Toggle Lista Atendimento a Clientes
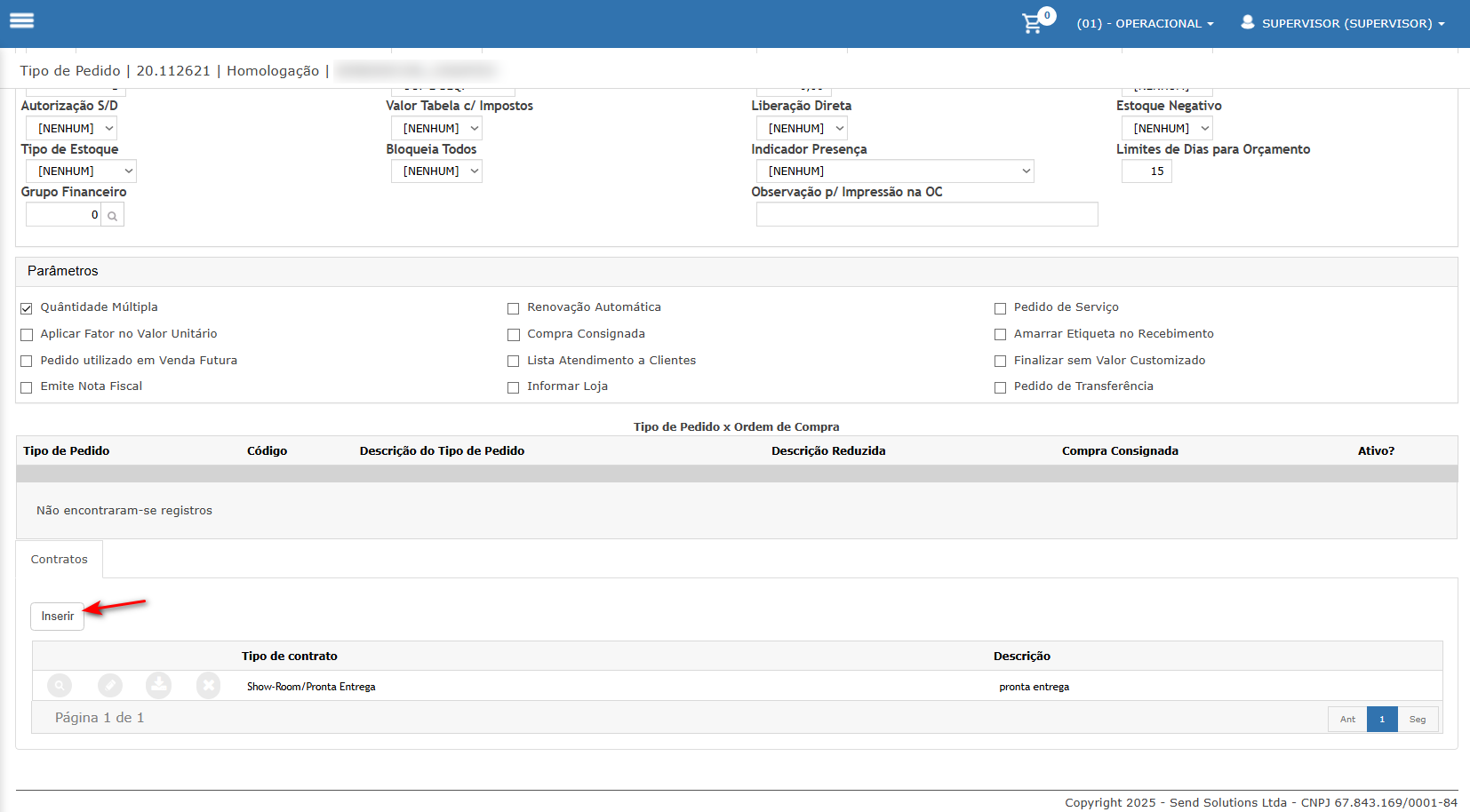Viewport: 1470px width, 812px height. [513, 362]
